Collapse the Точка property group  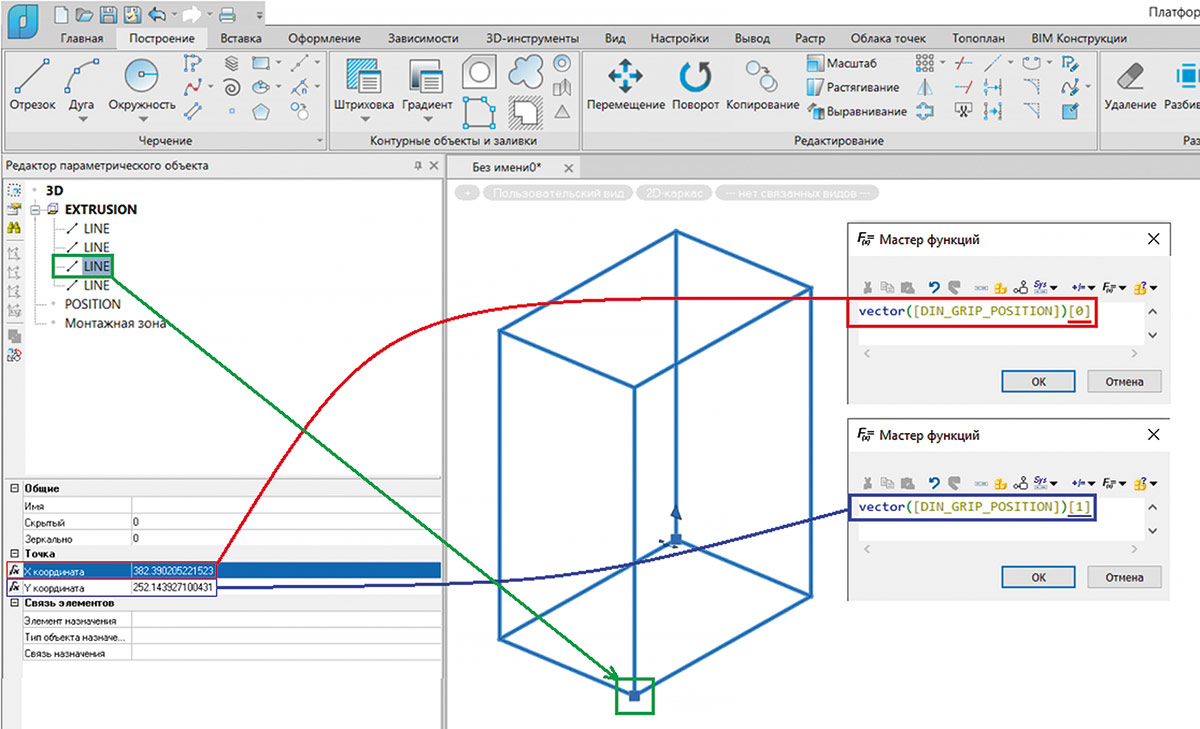(14, 553)
